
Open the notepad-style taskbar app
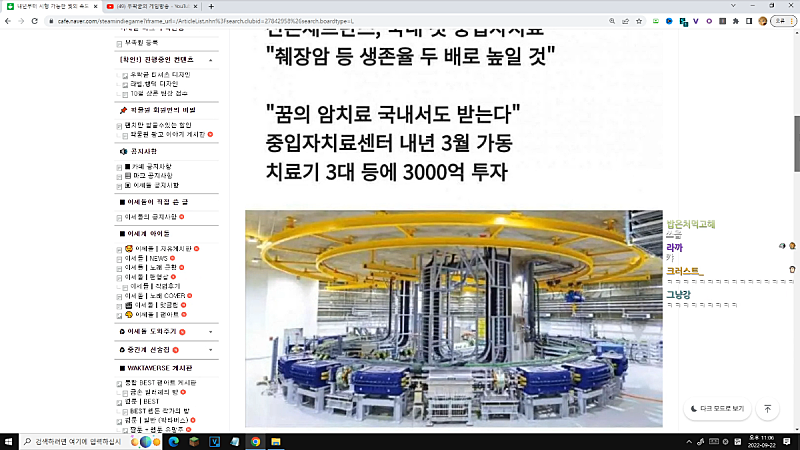[235, 441]
